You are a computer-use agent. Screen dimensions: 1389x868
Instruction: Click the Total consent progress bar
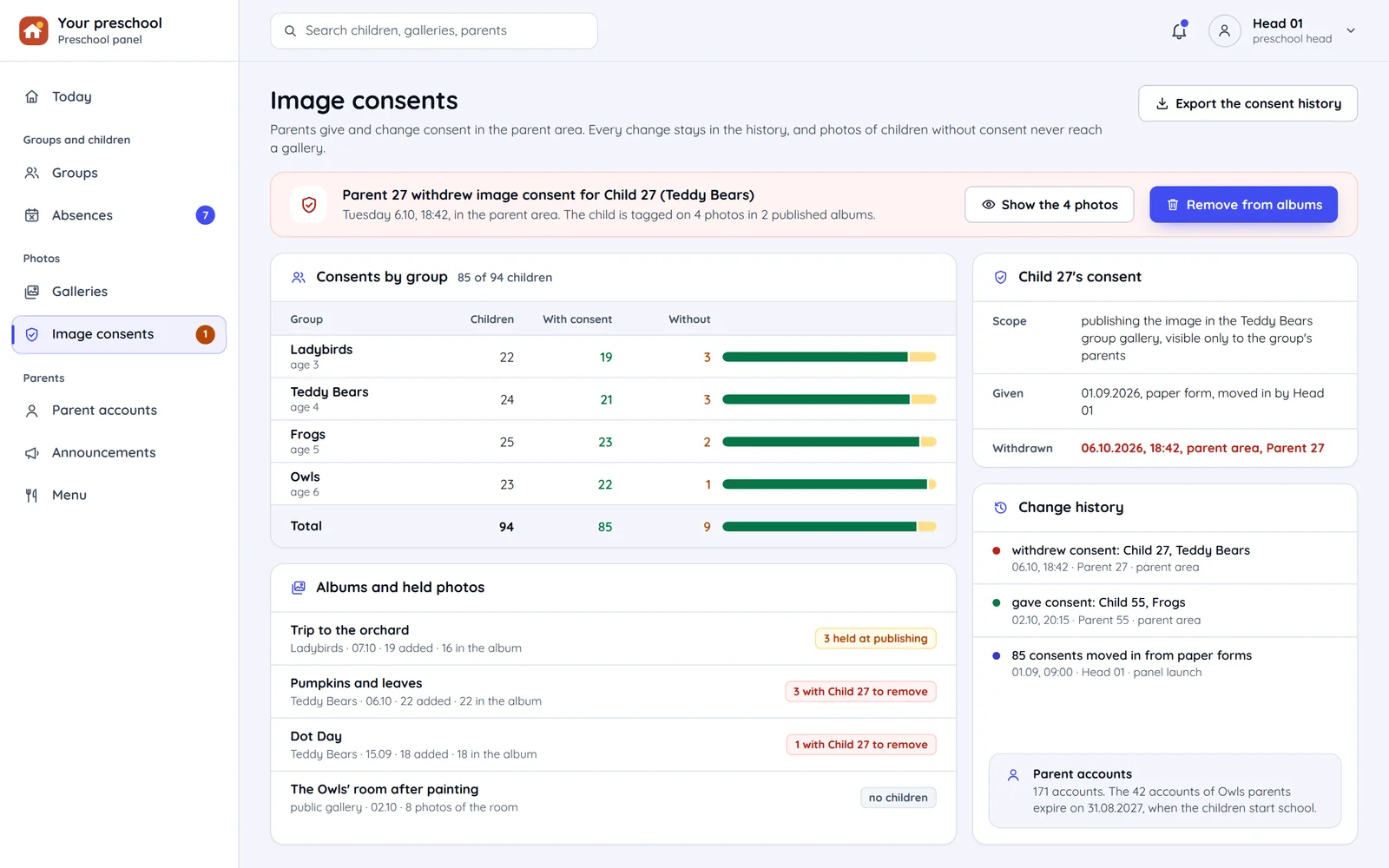coord(829,527)
